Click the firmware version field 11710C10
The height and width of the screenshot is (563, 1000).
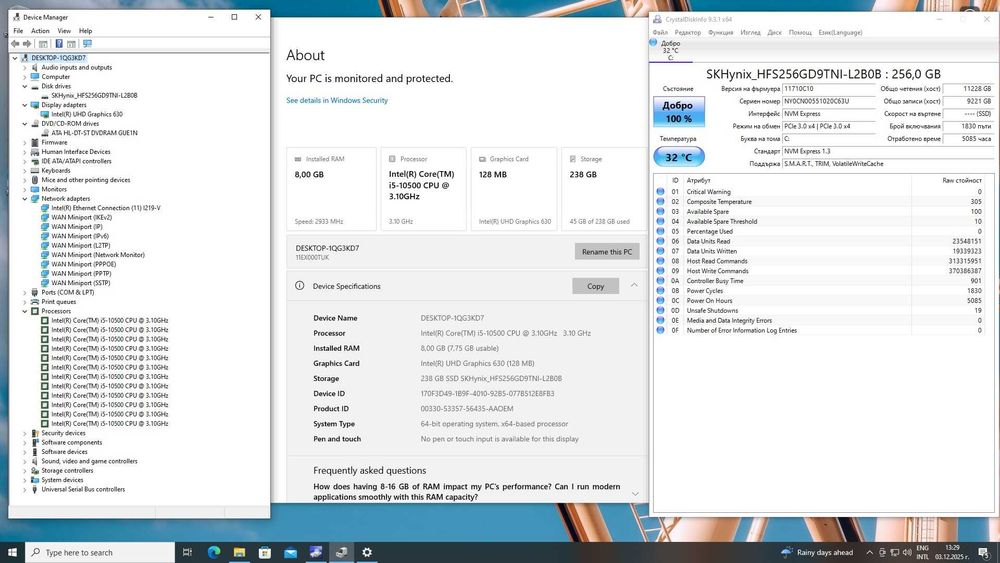click(829, 89)
